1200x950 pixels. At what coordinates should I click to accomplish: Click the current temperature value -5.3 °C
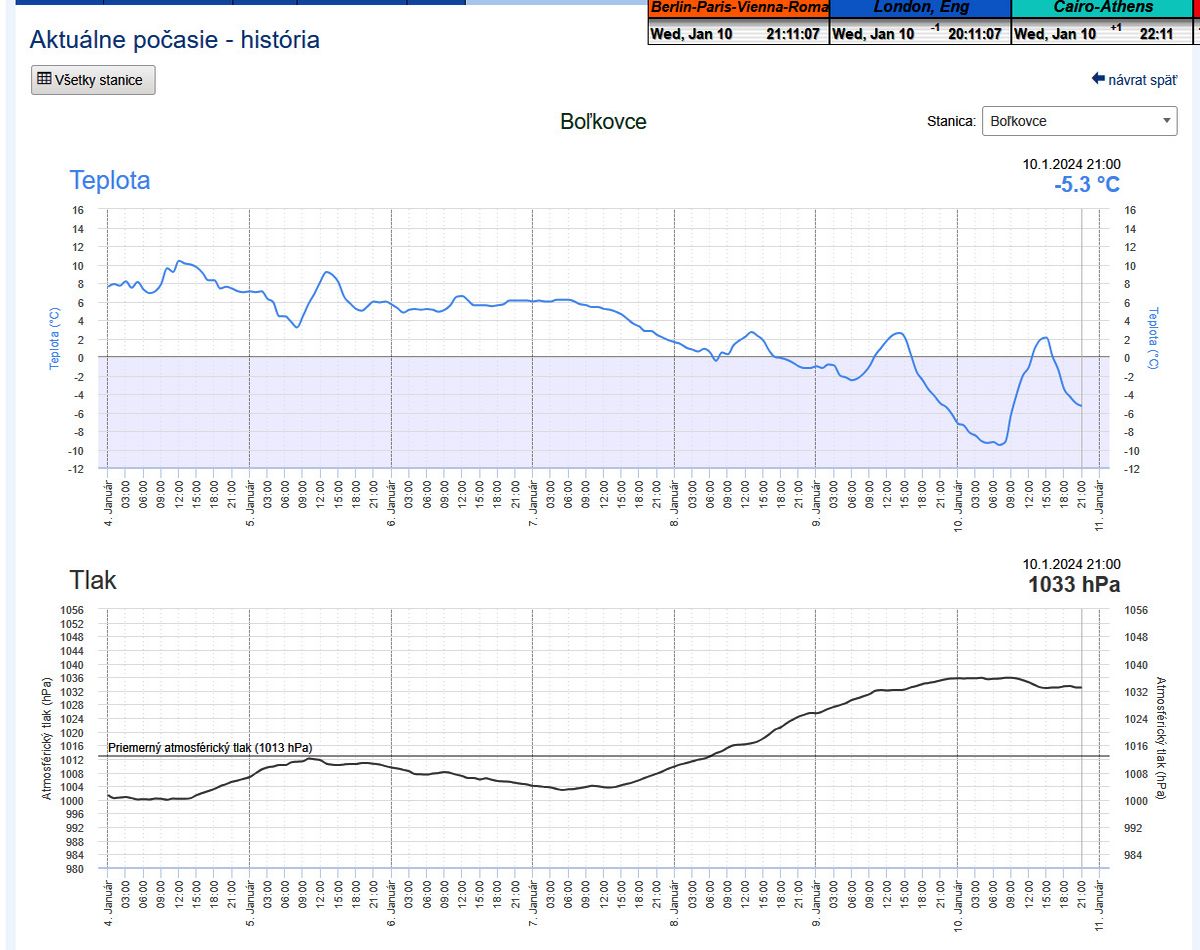click(1086, 185)
